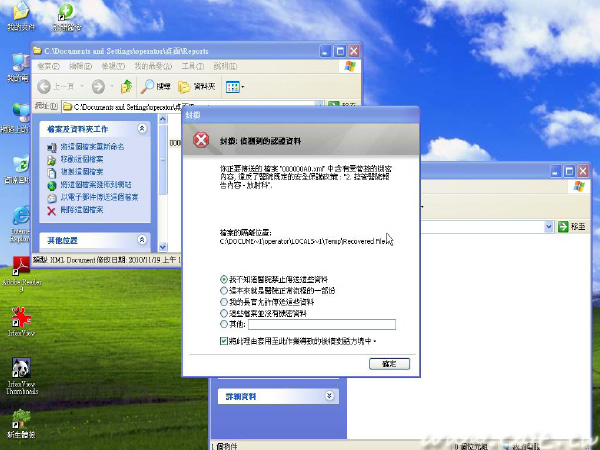The width and height of the screenshot is (600, 450).
Task: Click the quarantine path text in the dialog
Action: click(x=306, y=241)
